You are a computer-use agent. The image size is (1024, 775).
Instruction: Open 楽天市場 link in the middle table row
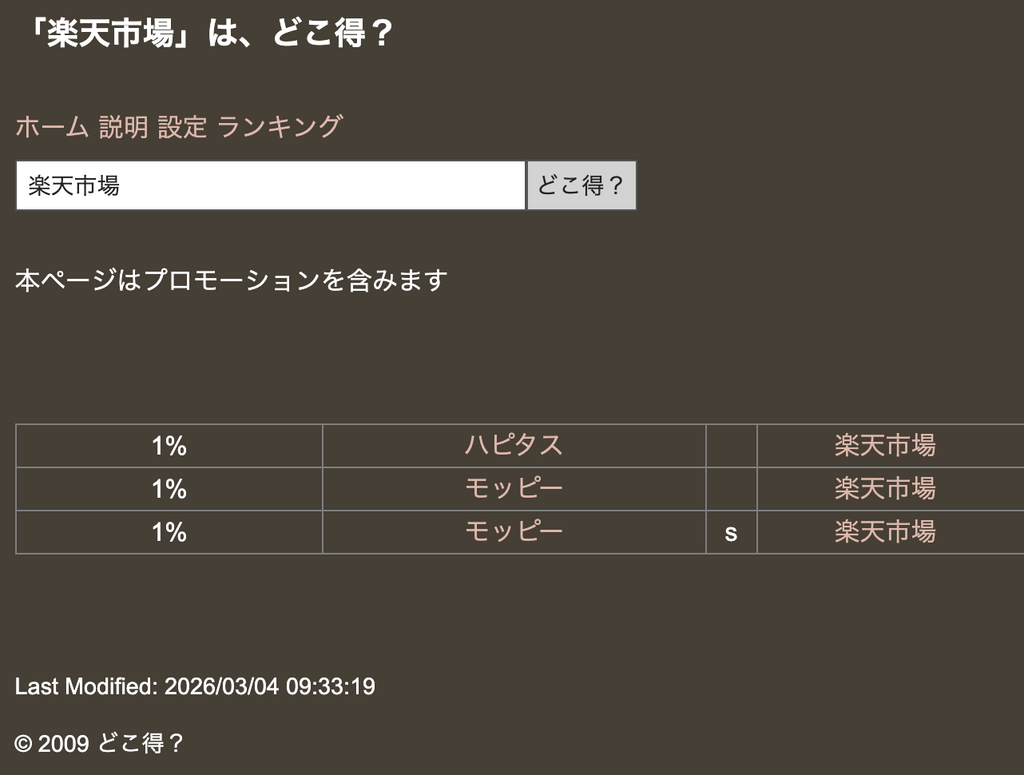(x=885, y=489)
